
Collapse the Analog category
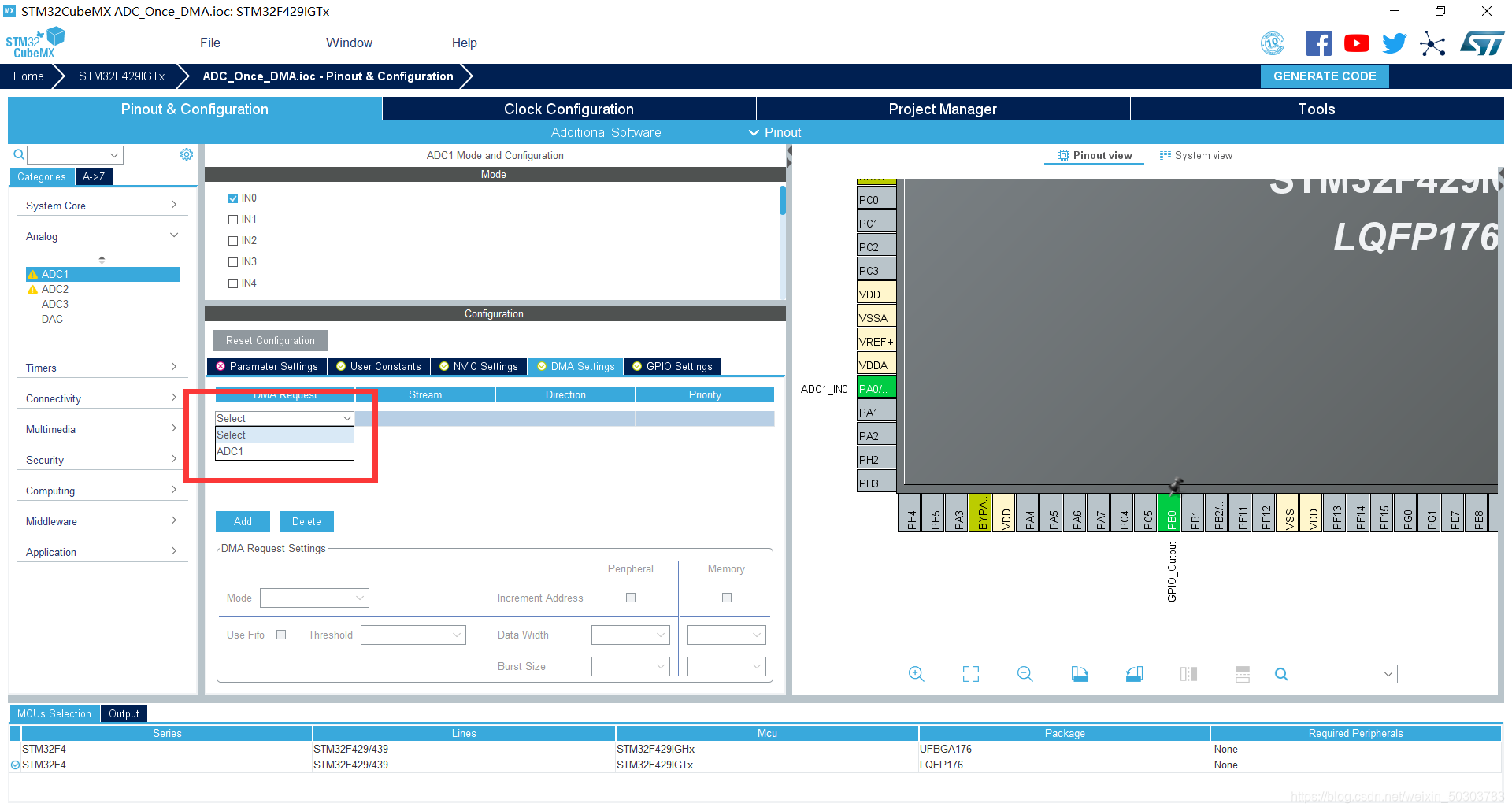coord(102,236)
